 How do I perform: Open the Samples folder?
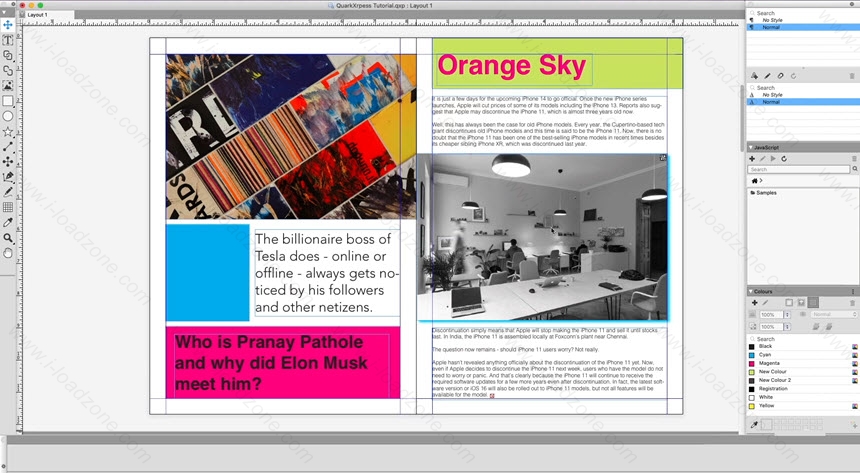click(x=763, y=193)
